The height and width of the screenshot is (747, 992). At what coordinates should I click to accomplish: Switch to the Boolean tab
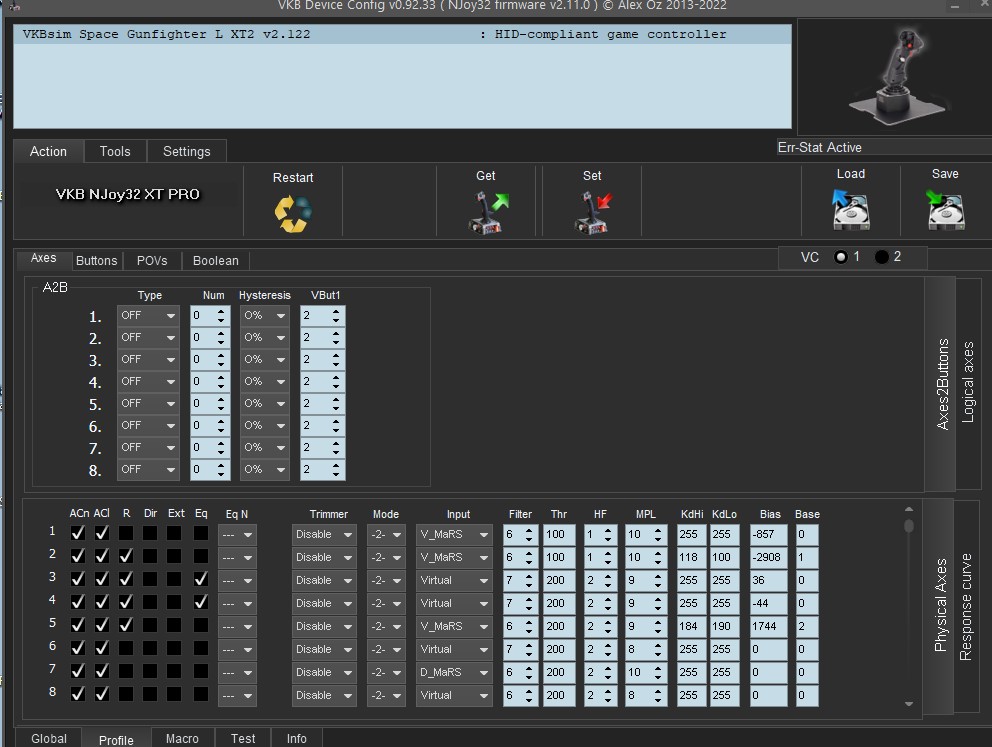216,261
